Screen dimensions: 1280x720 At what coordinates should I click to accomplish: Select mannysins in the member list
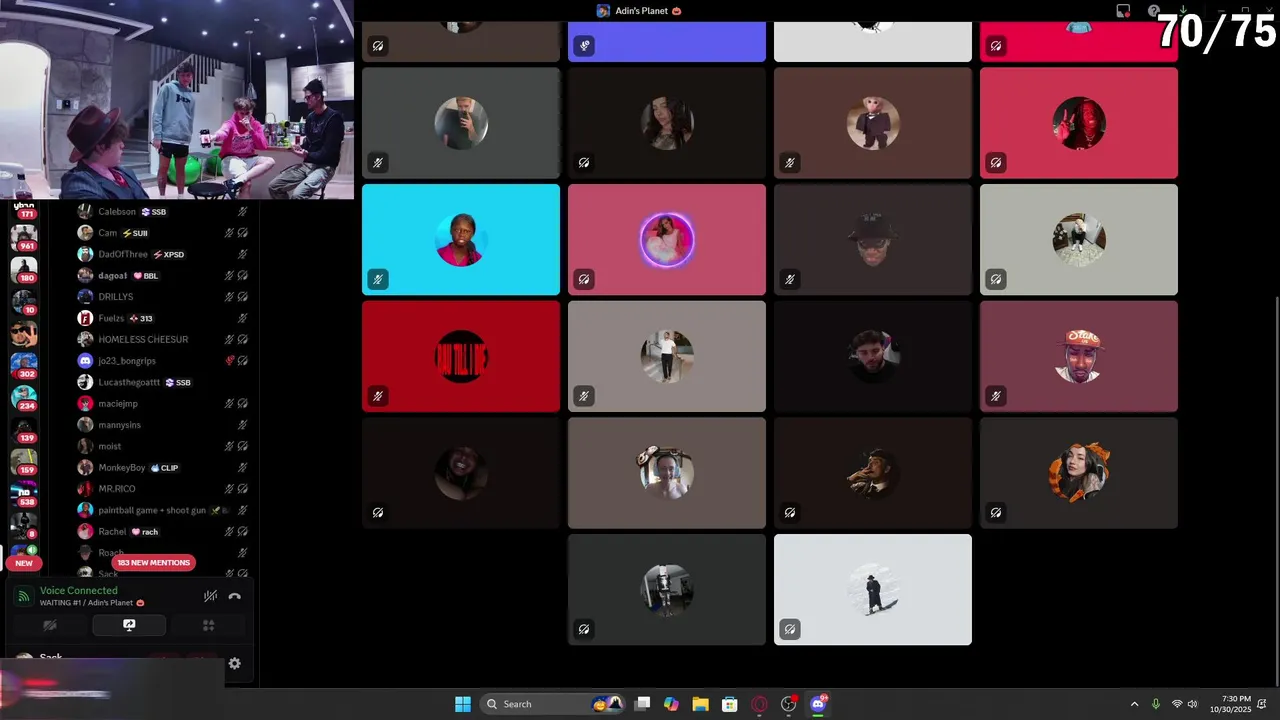coord(163,424)
